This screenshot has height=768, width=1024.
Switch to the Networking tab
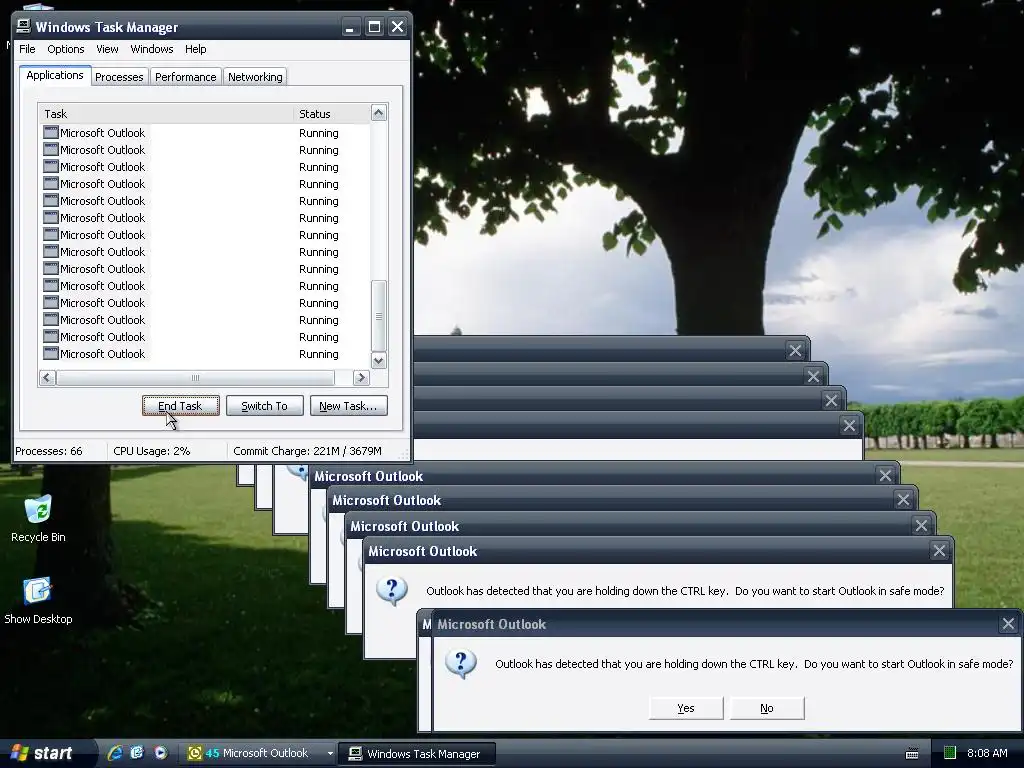(x=255, y=77)
